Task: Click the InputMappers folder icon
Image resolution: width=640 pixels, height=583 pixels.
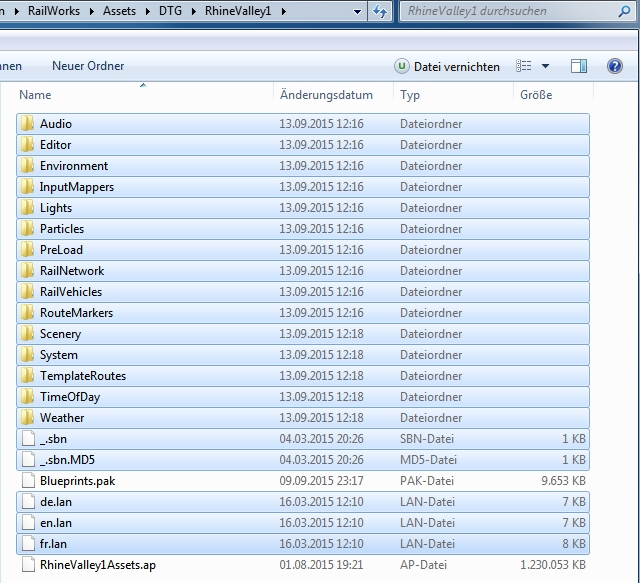Action: click(x=27, y=186)
